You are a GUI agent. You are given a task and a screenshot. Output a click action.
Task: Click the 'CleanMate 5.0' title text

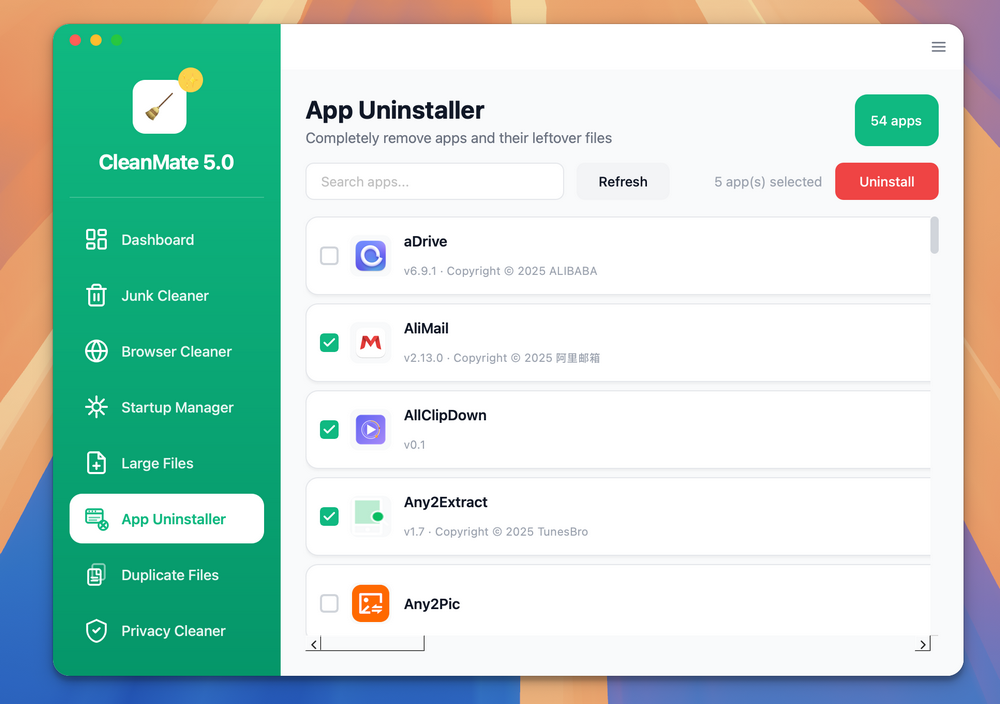(x=166, y=163)
